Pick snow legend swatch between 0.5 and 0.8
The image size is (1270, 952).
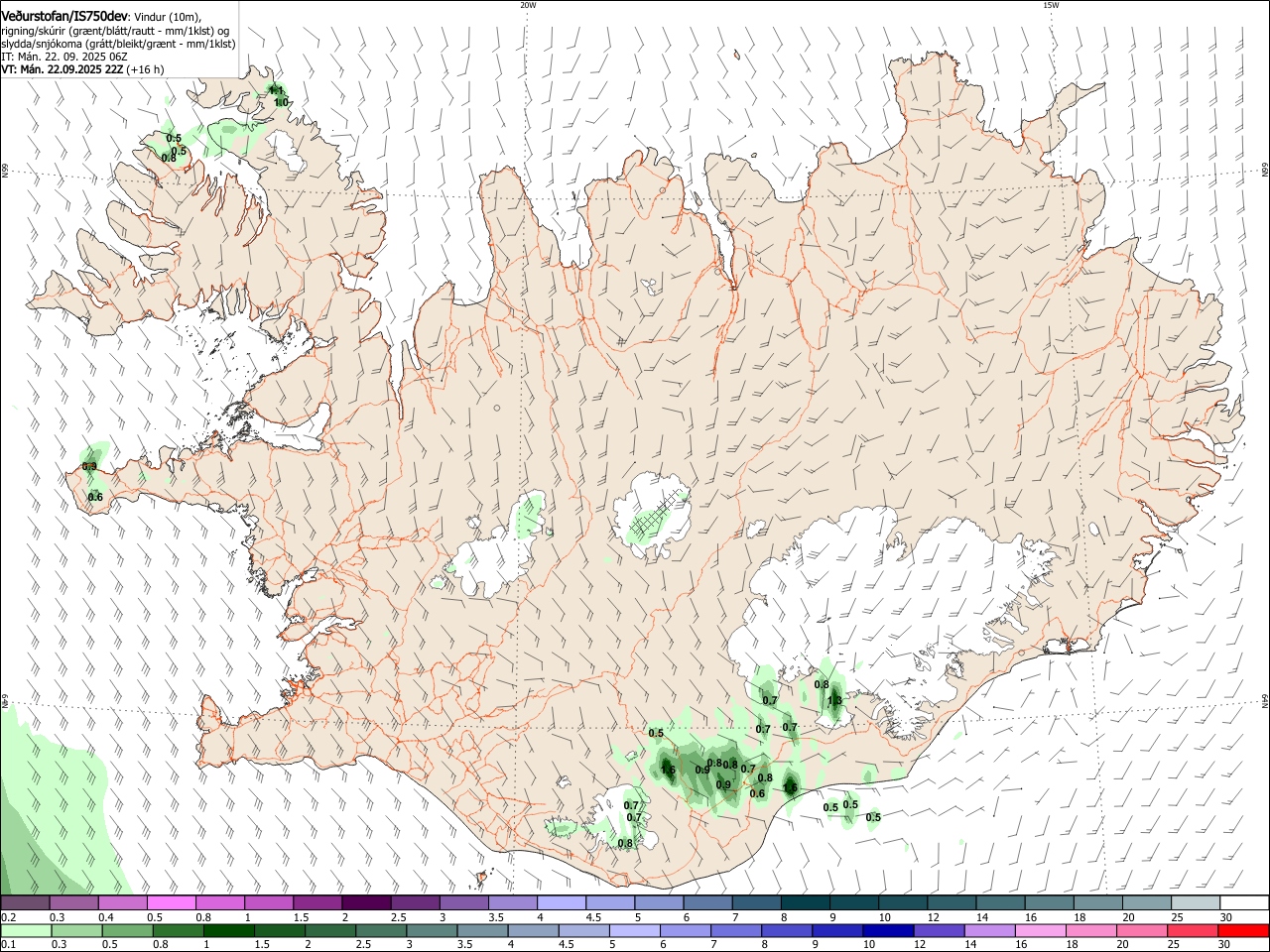(x=171, y=902)
